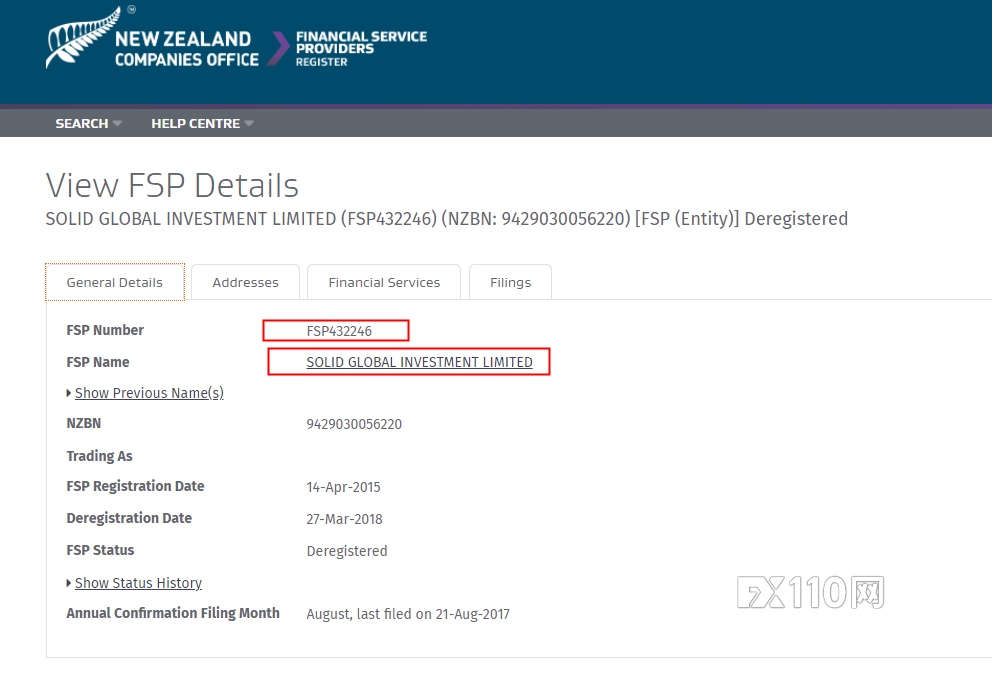The height and width of the screenshot is (679, 992).
Task: Click the dropdown arrow next to SEARCH
Action: tap(117, 123)
